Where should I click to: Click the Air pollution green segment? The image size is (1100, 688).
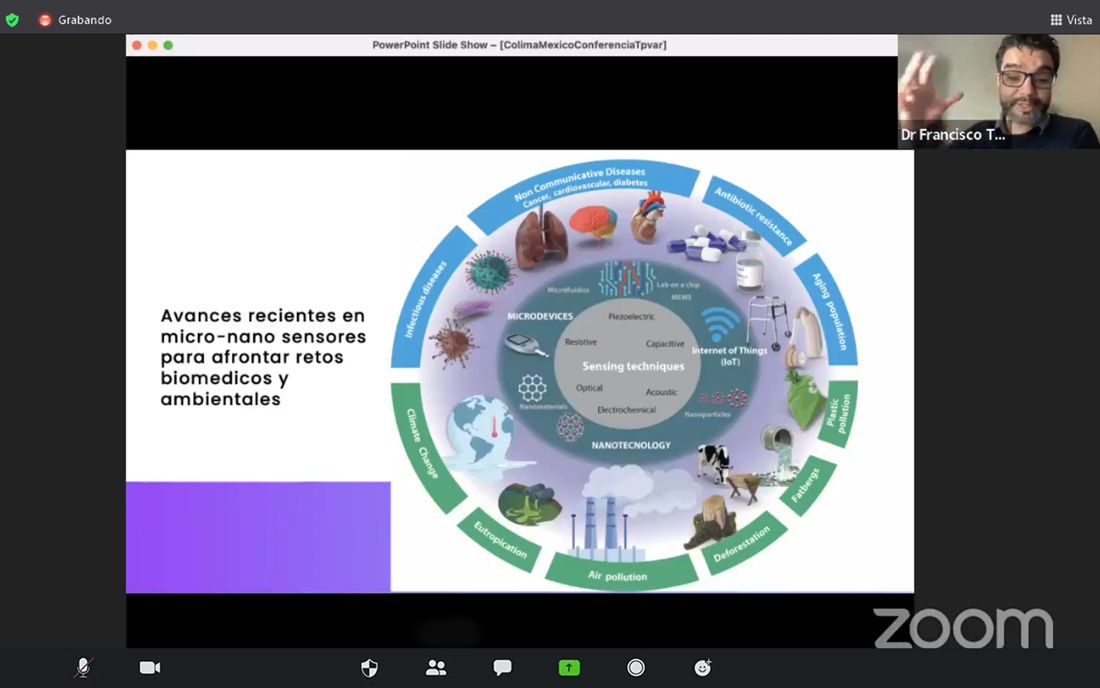click(619, 575)
